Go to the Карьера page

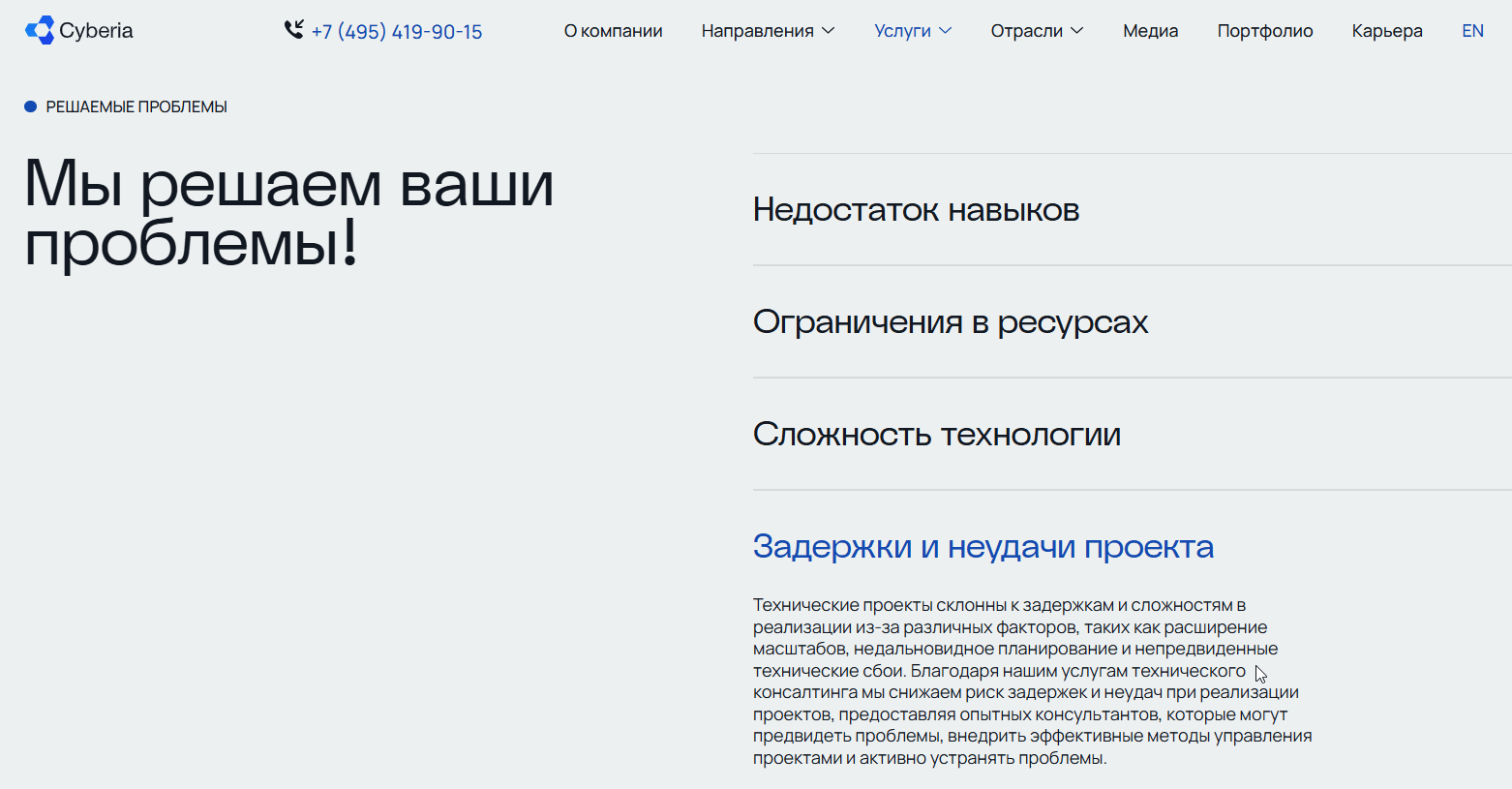click(1386, 30)
